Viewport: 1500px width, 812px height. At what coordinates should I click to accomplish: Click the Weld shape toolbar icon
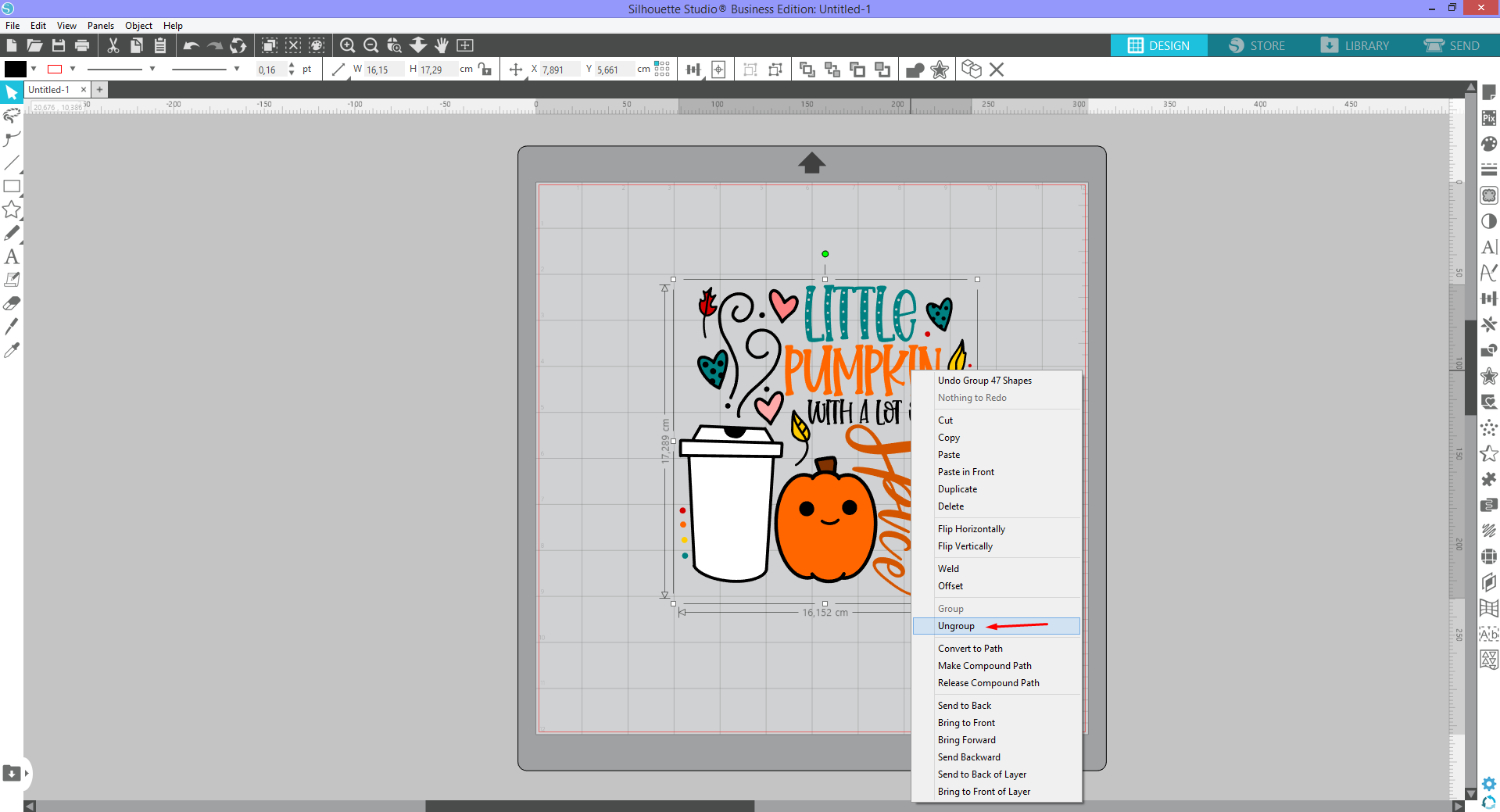[x=914, y=69]
